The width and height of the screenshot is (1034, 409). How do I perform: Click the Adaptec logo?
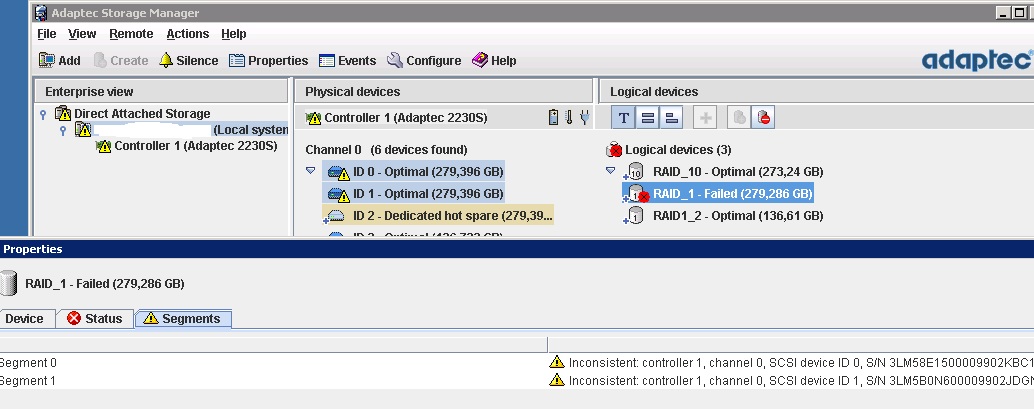click(x=977, y=60)
